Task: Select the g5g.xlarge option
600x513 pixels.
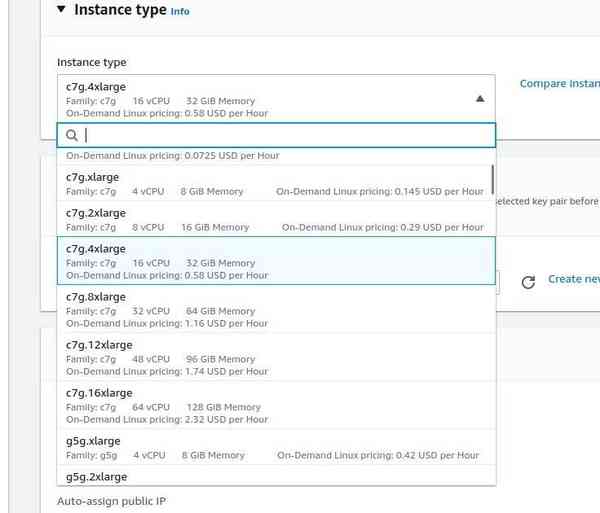Action: click(x=276, y=447)
